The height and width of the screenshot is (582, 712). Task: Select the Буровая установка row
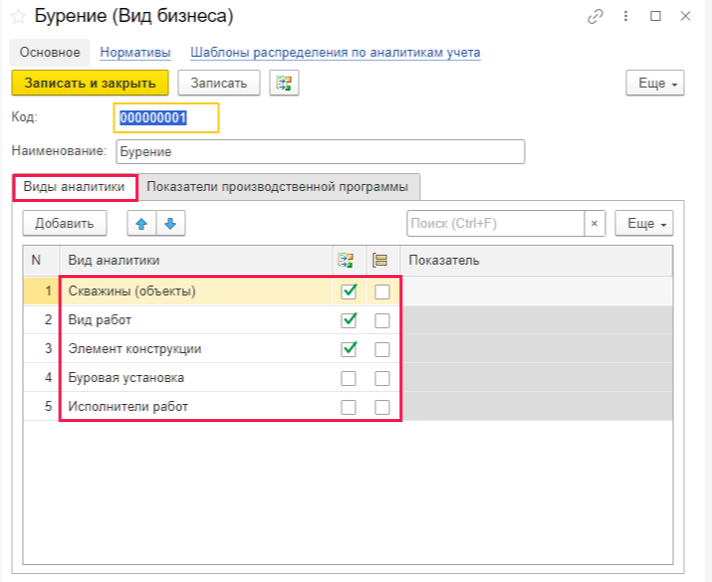[x=348, y=378]
